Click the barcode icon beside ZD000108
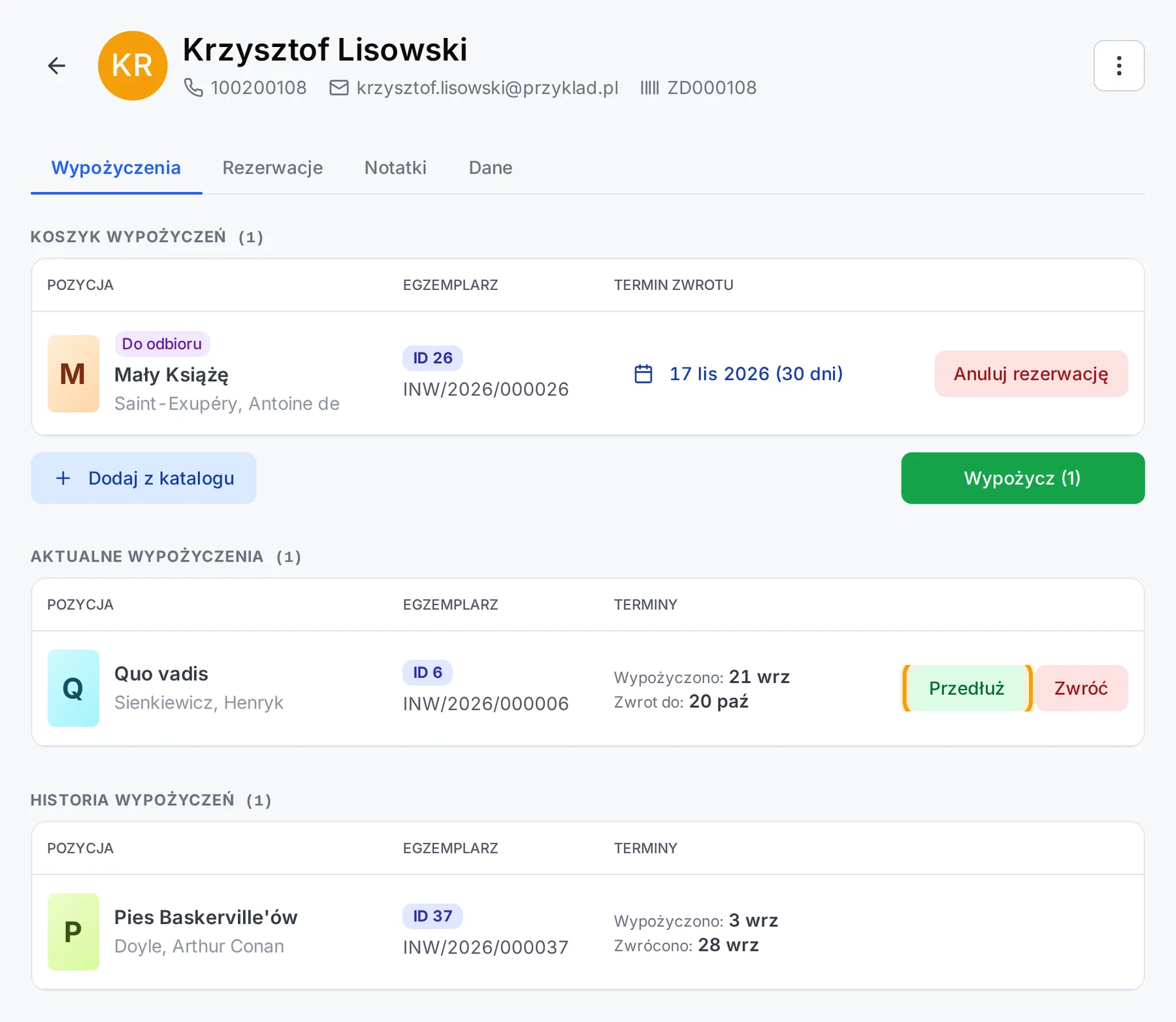 coord(649,88)
